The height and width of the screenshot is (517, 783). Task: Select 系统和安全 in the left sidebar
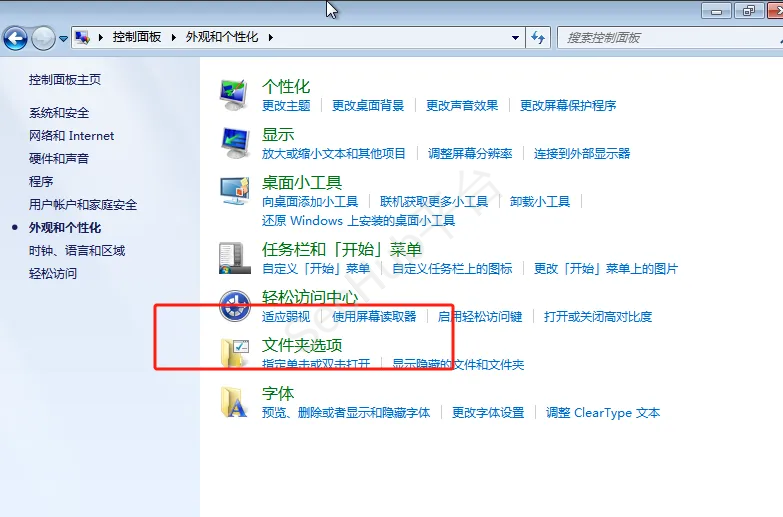coord(59,113)
